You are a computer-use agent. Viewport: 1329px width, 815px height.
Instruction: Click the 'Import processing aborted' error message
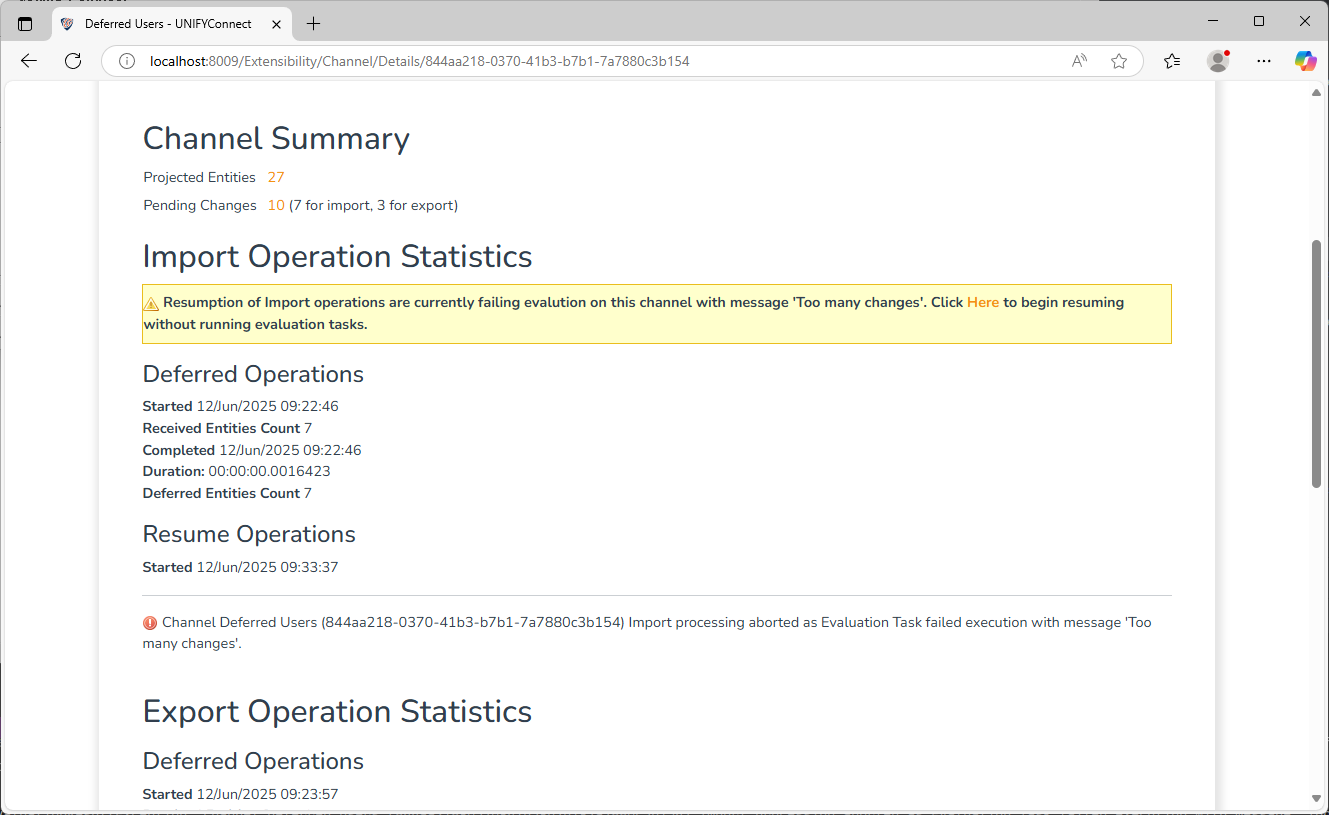coord(647,633)
